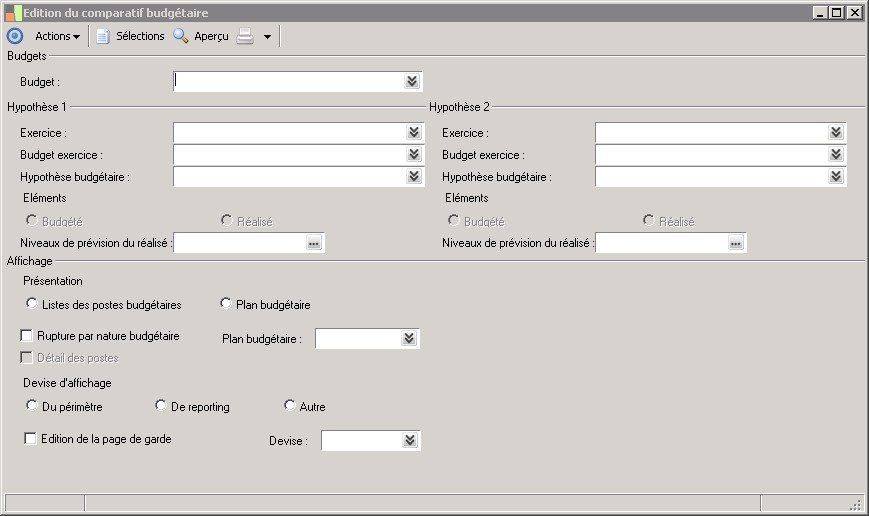Viewport: 869px width, 516px height.
Task: Click the application icon in title bar
Action: point(13,13)
